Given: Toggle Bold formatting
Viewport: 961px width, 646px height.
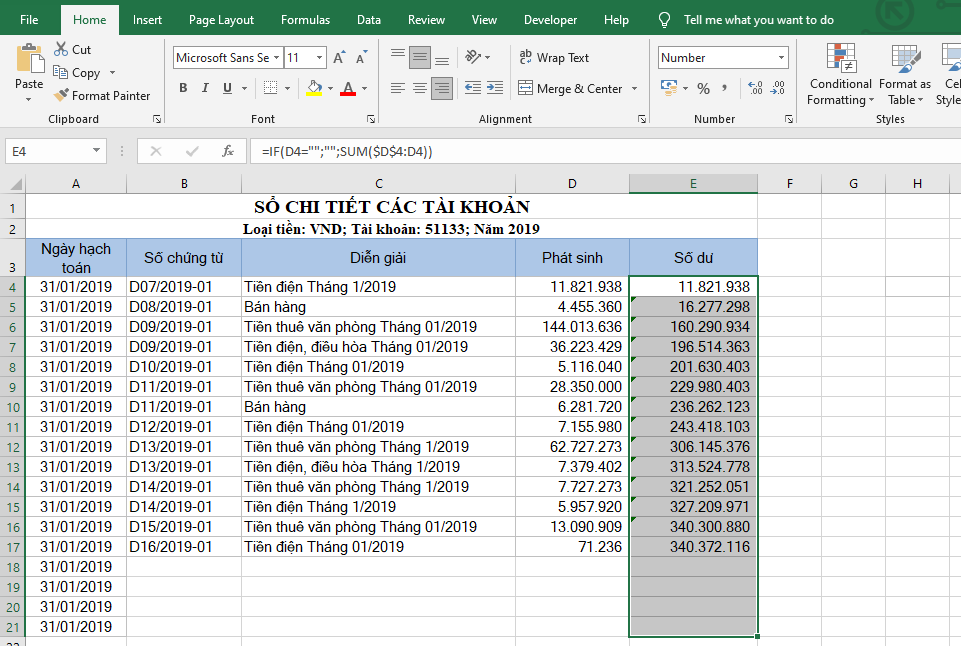Looking at the screenshot, I should coord(183,88).
